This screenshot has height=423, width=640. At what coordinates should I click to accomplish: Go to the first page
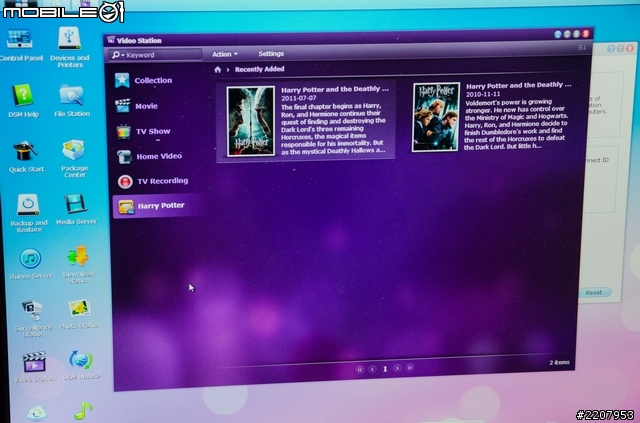tap(360, 370)
